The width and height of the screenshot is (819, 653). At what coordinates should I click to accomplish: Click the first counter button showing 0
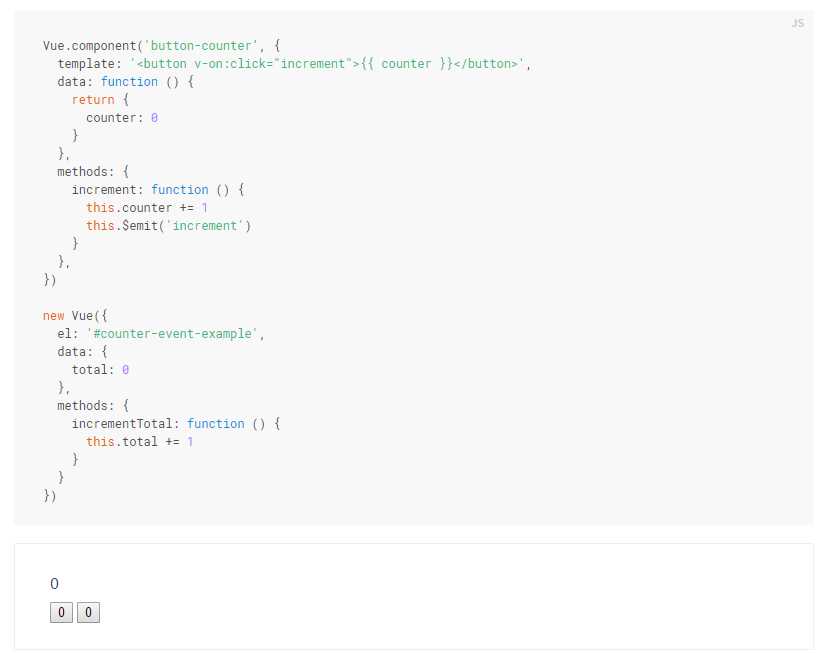point(61,613)
